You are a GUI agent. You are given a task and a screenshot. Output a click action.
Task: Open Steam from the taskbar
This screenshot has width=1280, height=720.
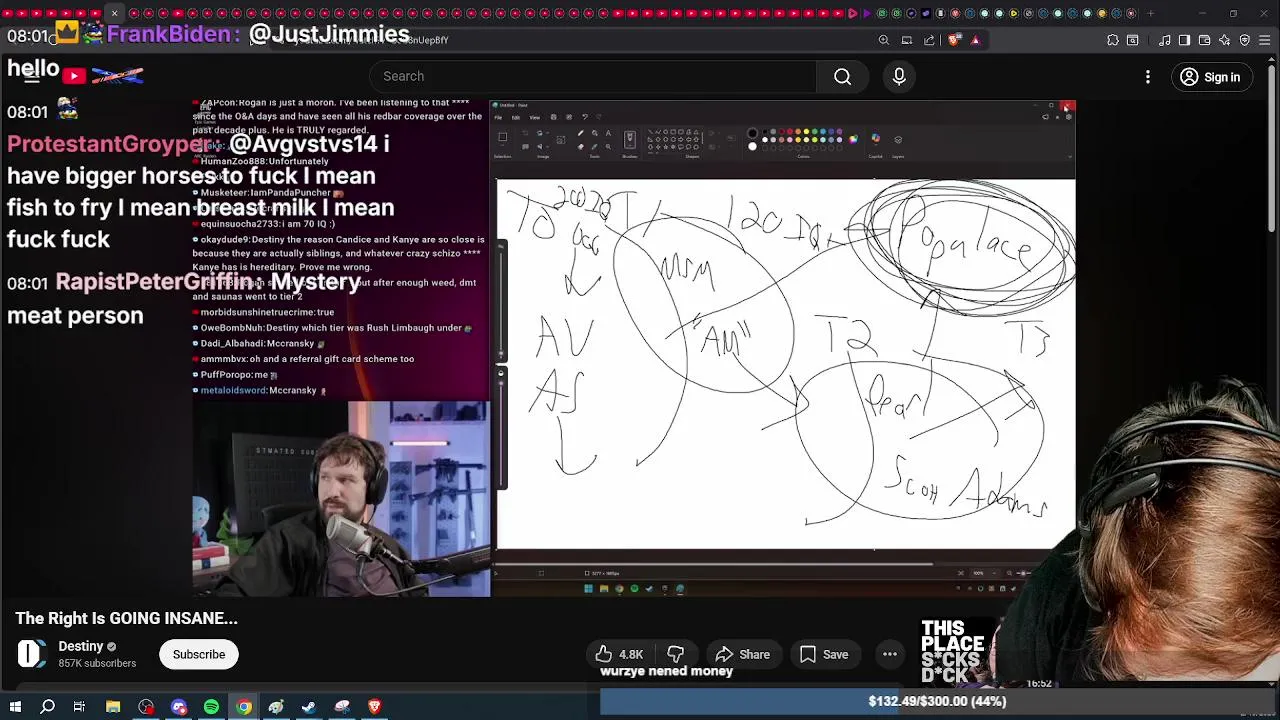tap(309, 707)
